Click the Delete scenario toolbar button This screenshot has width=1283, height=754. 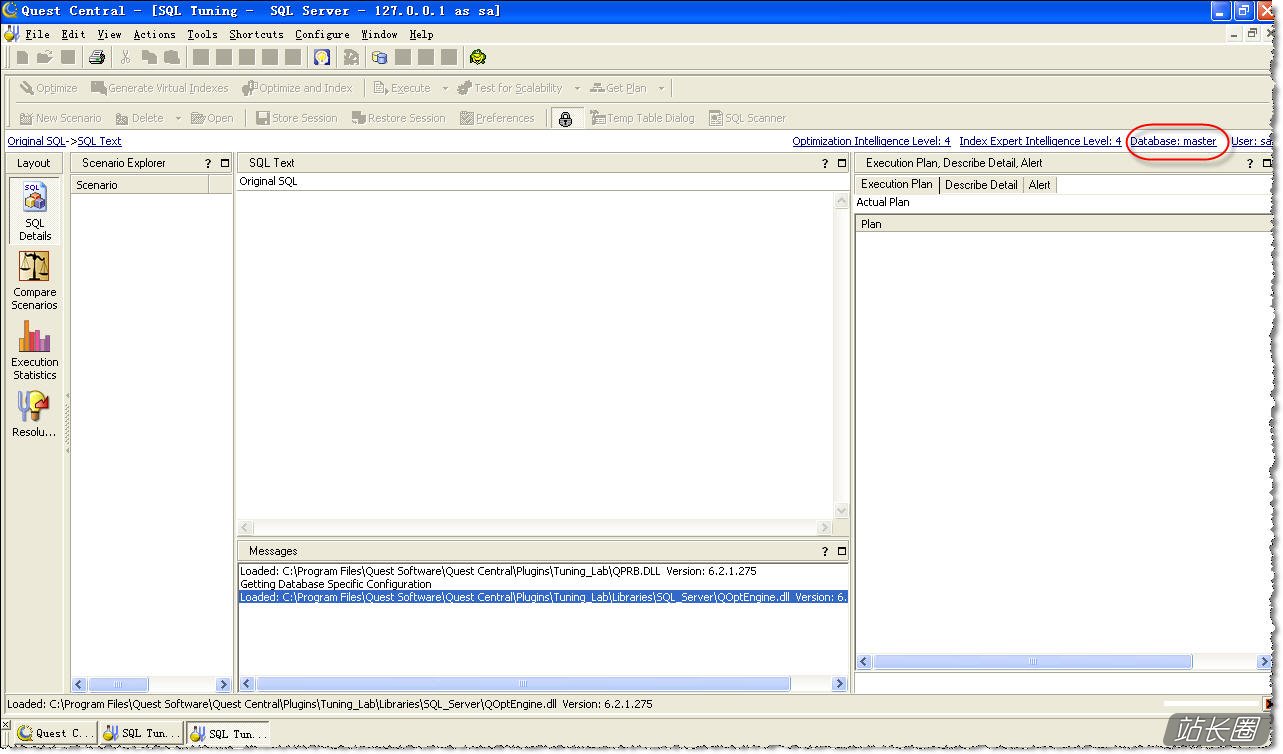click(140, 118)
